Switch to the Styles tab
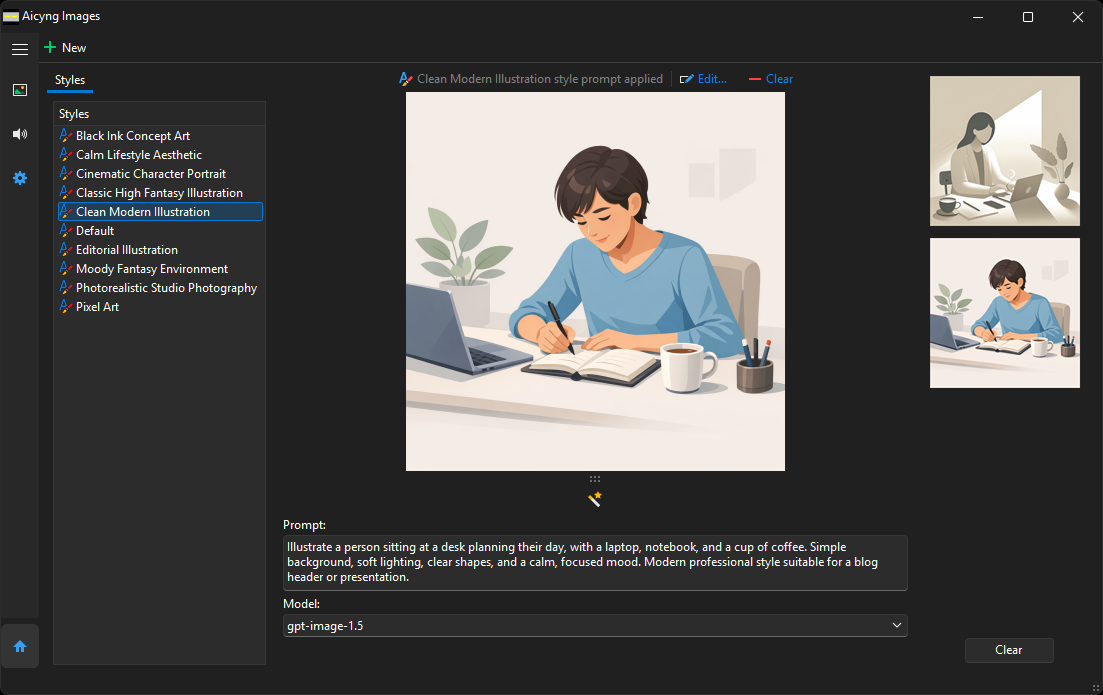 click(x=70, y=80)
